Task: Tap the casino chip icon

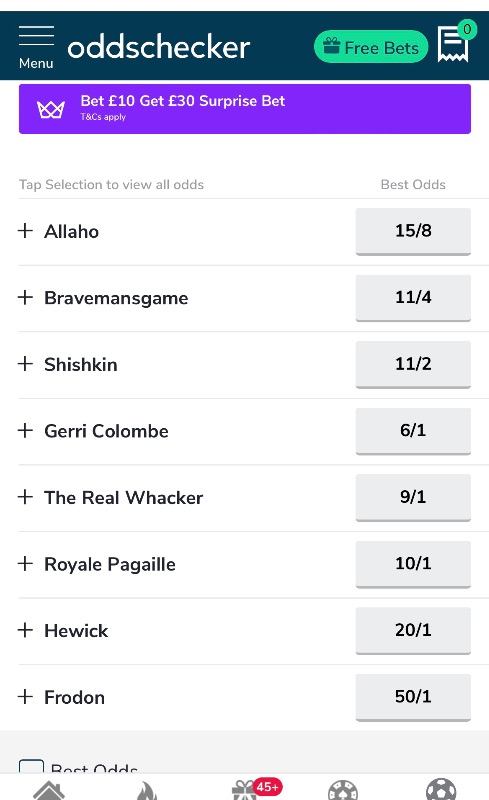Action: pos(343,790)
